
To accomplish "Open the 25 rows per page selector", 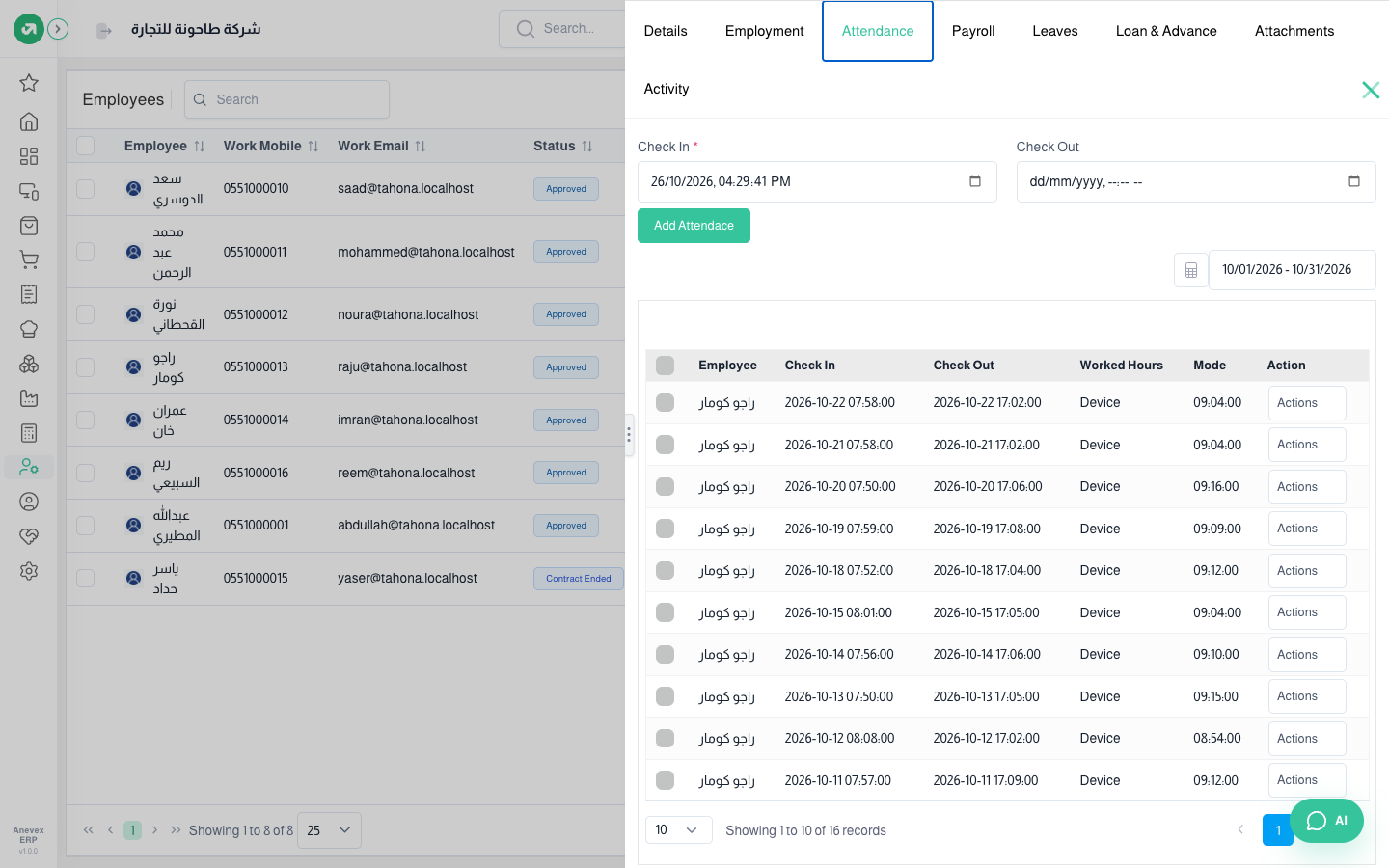I will (x=329, y=830).
